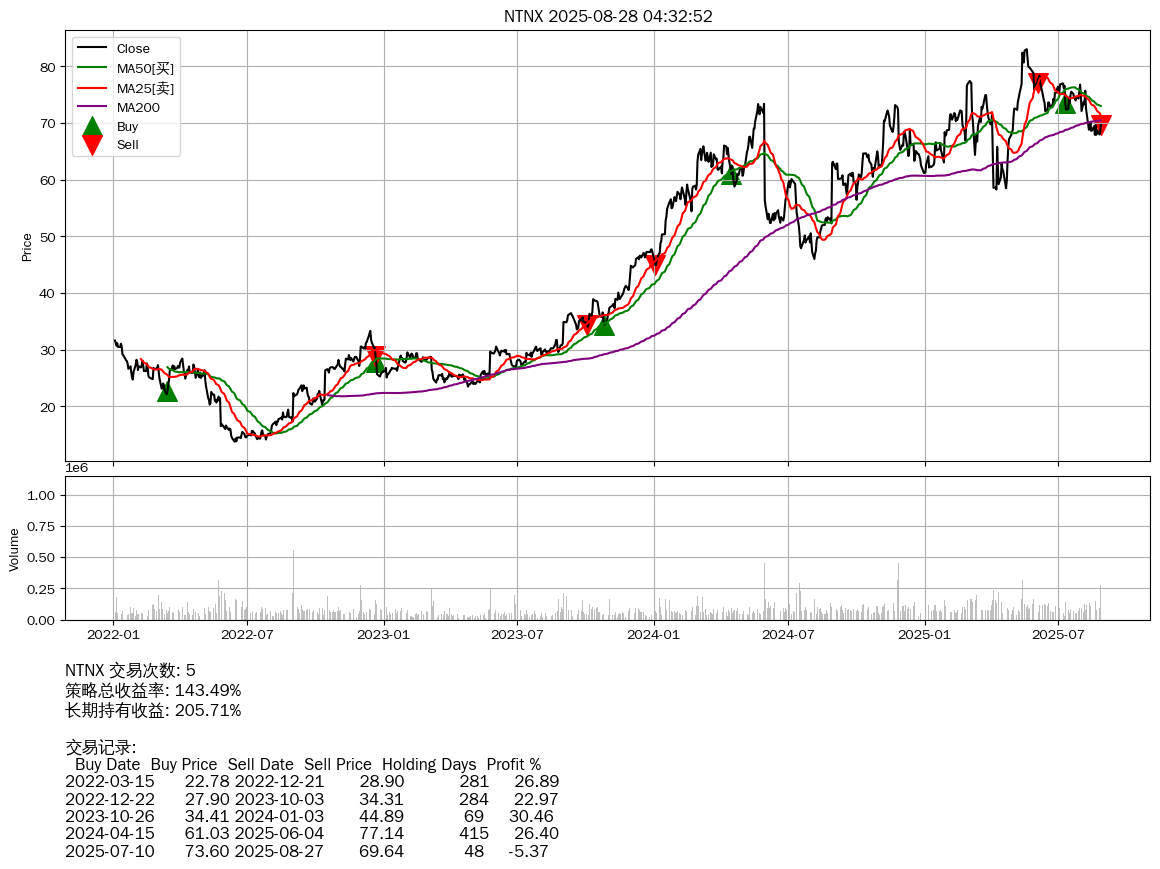The width and height of the screenshot is (1160, 869).
Task: Click the -5.37 profit value in table
Action: coord(528,851)
